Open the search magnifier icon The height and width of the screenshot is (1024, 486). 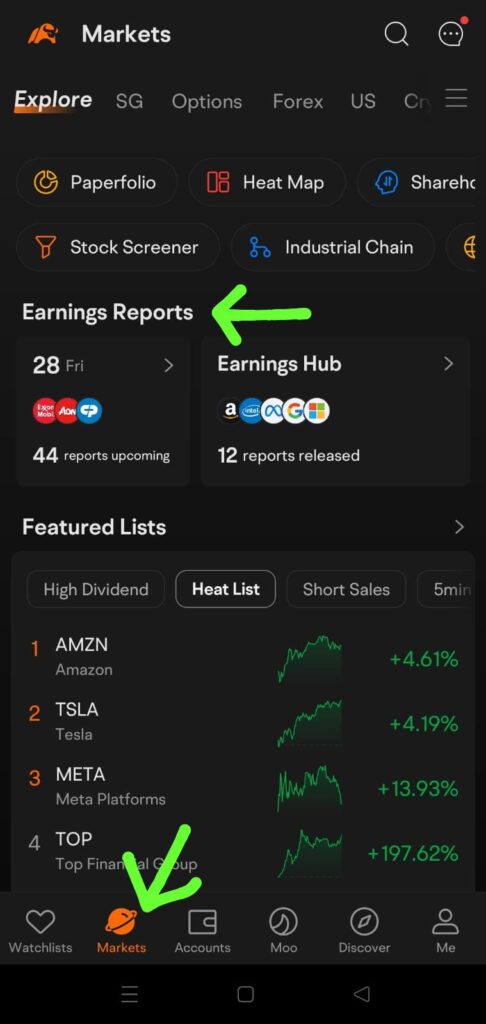(x=396, y=34)
